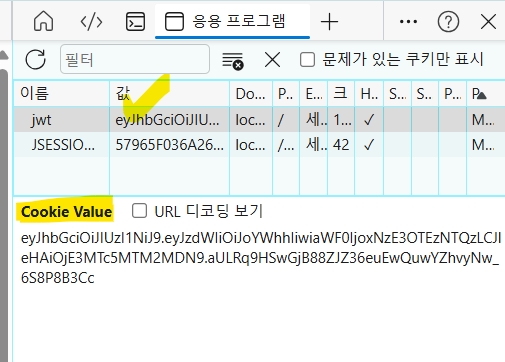Click domain loc... in JSESSIO row
505x362 pixels.
point(250,145)
